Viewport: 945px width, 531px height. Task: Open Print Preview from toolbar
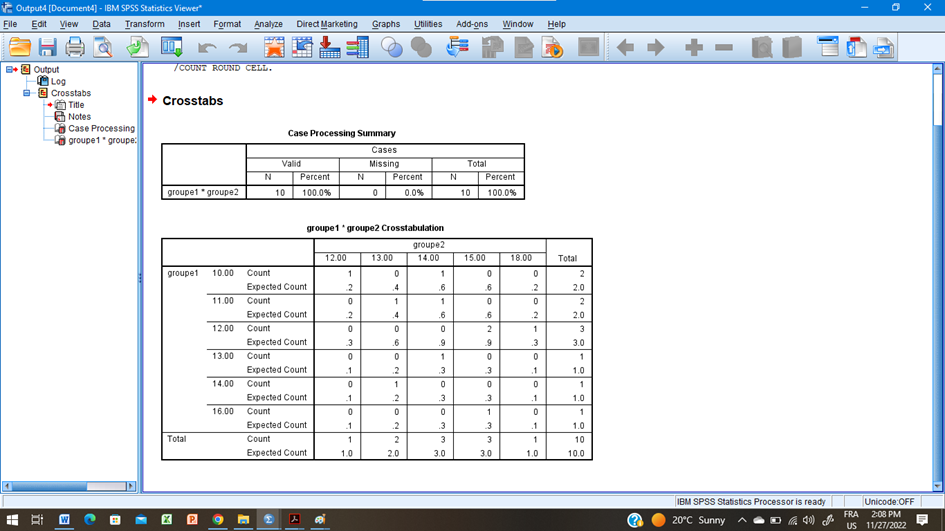[103, 47]
